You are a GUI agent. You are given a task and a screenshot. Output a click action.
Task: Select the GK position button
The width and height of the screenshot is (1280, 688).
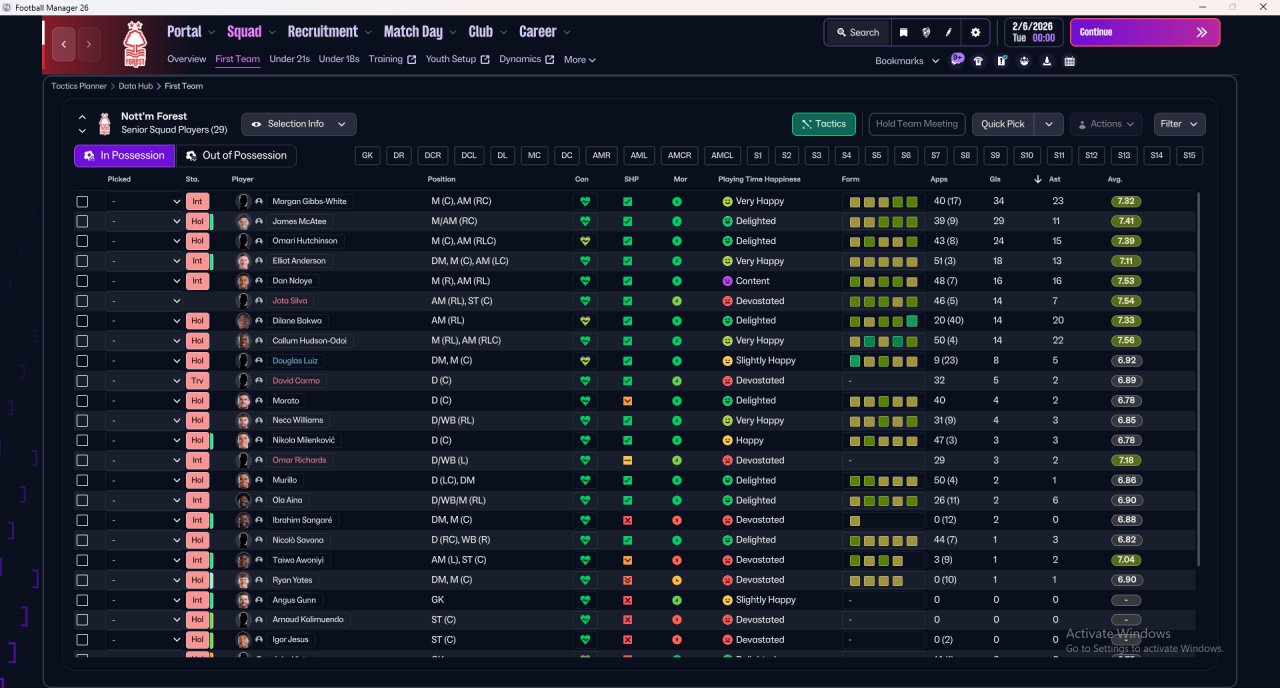tap(368, 156)
